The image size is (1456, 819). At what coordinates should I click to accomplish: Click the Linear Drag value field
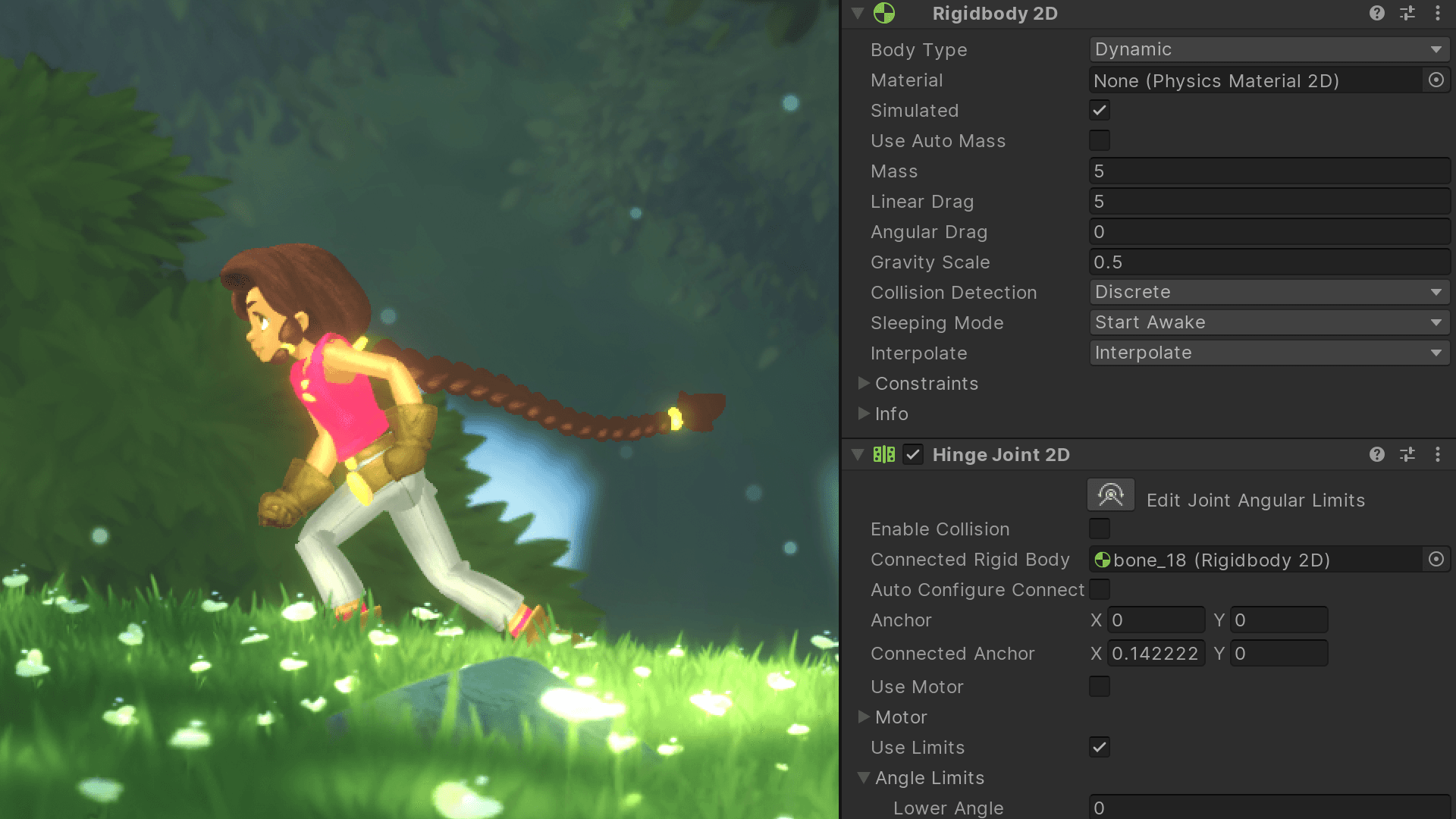[1269, 202]
